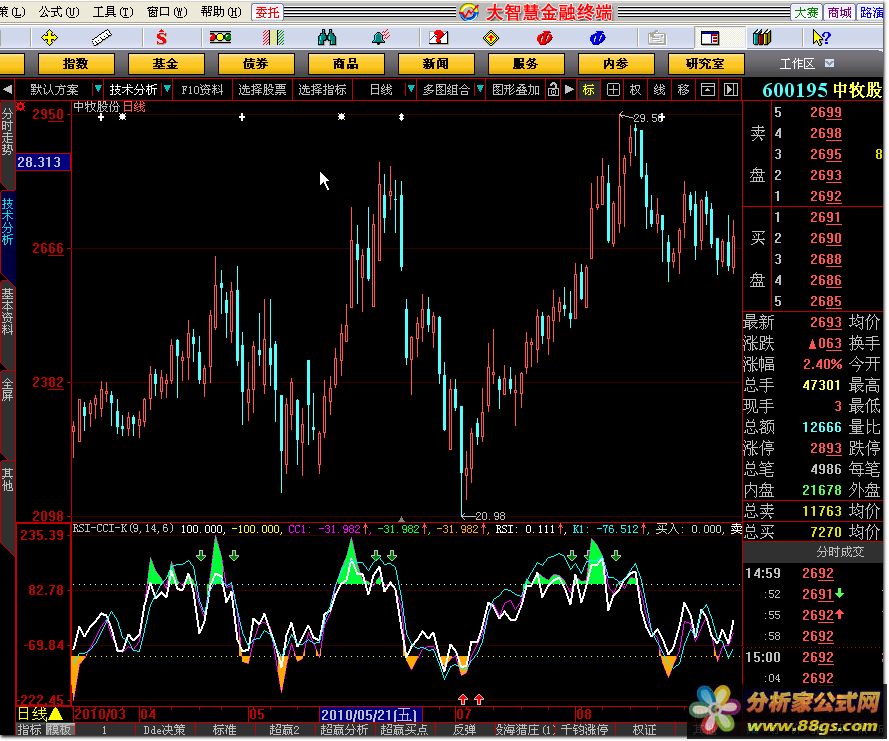889x741 pixels.
Task: Select the Dde决策 bottom indicator tab
Action: pos(164,730)
